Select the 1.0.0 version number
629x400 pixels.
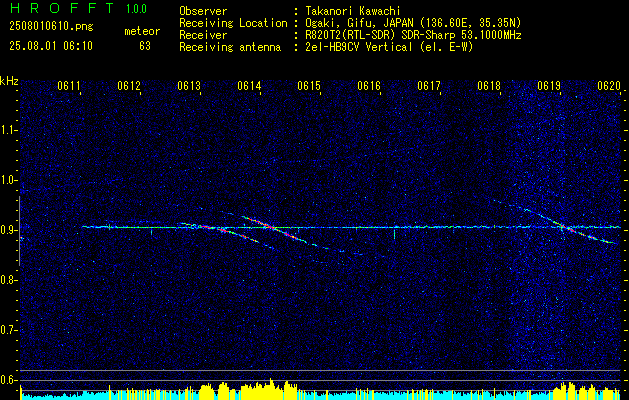click(137, 9)
